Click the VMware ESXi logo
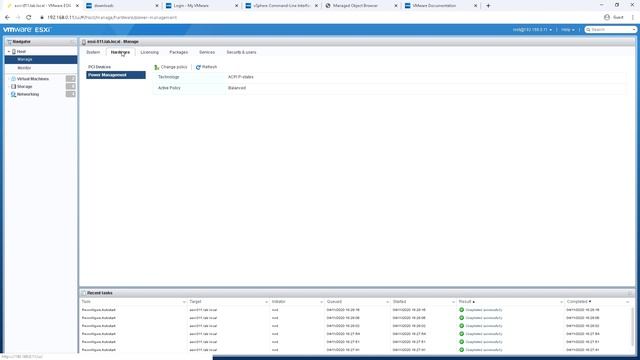The width and height of the screenshot is (640, 360). point(27,30)
